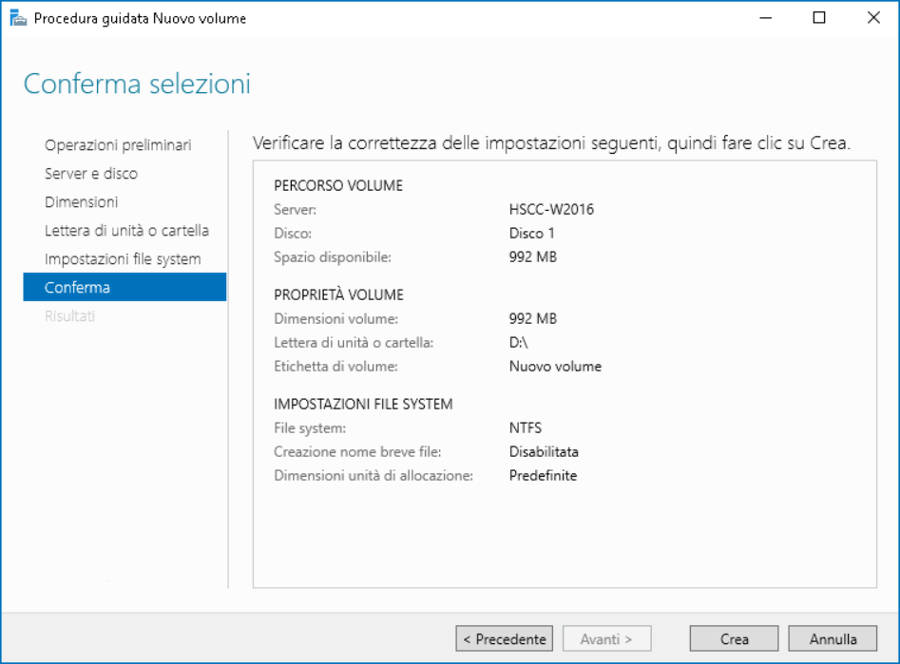This screenshot has height=664, width=900.
Task: Open the Server e disco step
Action: click(91, 173)
